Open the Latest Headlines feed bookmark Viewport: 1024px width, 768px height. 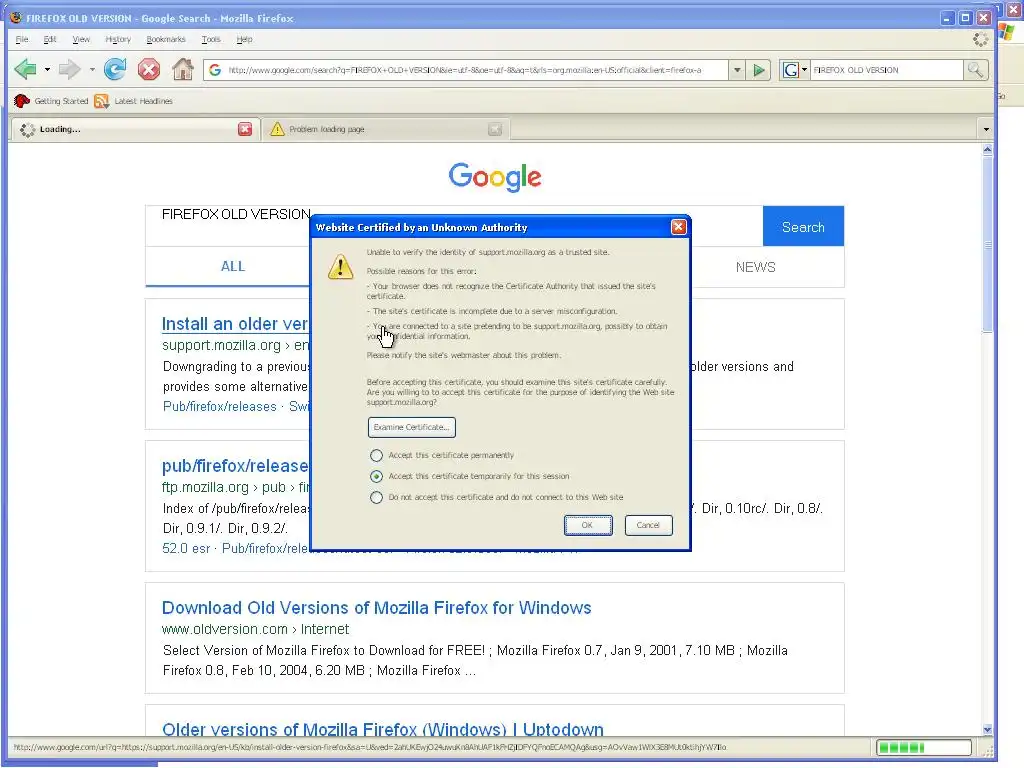(x=134, y=101)
